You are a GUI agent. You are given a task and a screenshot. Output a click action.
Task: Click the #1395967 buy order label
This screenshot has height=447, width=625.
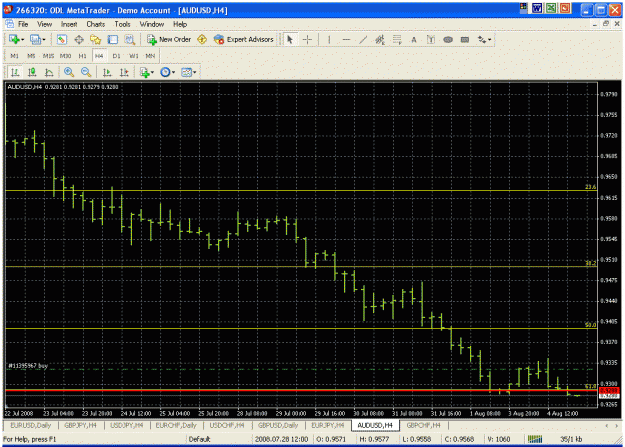click(x=28, y=366)
